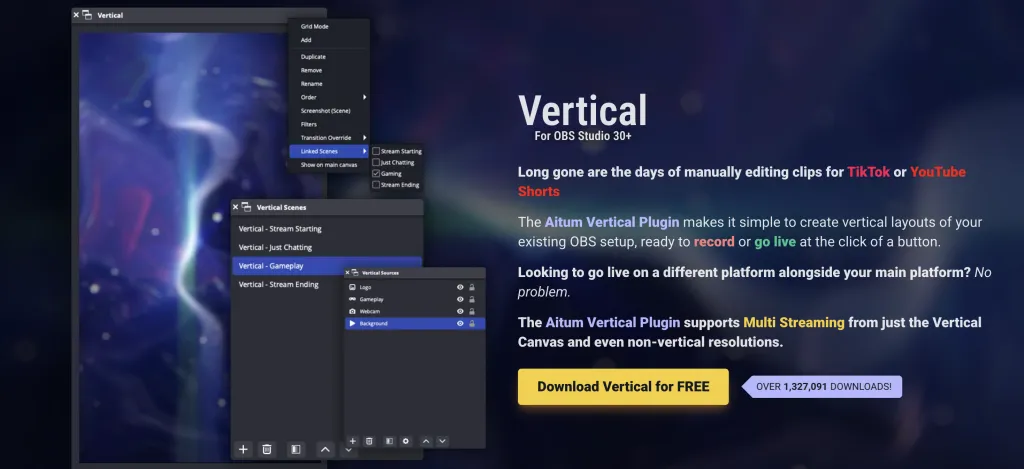This screenshot has height=469, width=1024.
Task: Click Download Vertical for FREE button
Action: click(x=623, y=387)
